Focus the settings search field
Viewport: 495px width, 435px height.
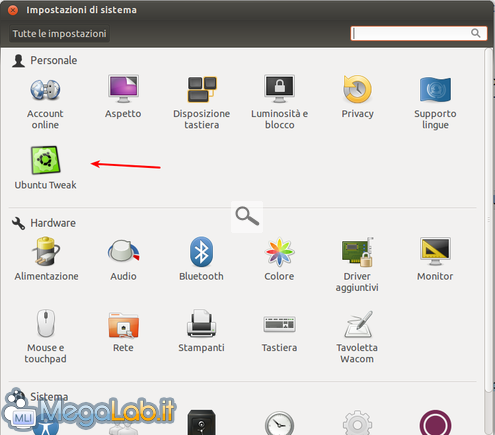(x=419, y=33)
